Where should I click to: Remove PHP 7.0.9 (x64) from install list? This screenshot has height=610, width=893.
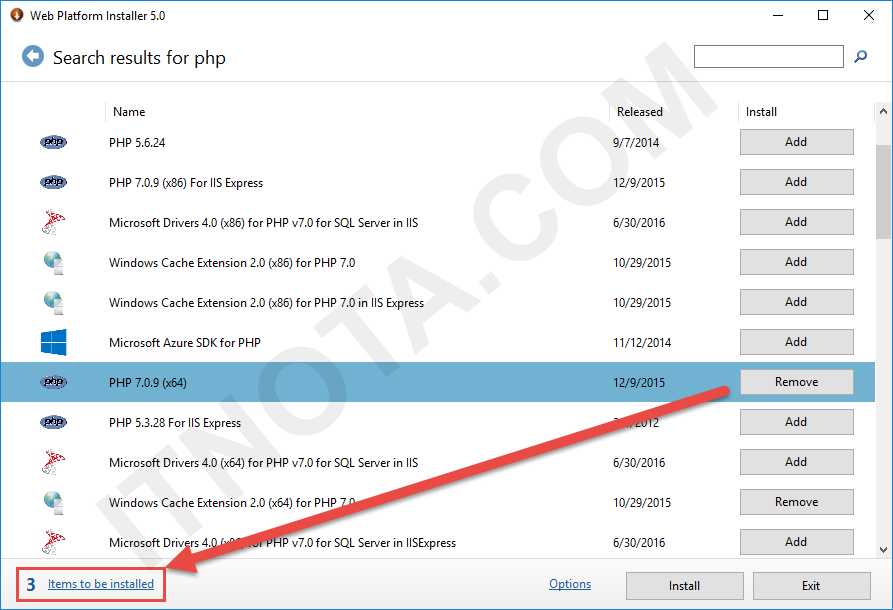point(796,382)
